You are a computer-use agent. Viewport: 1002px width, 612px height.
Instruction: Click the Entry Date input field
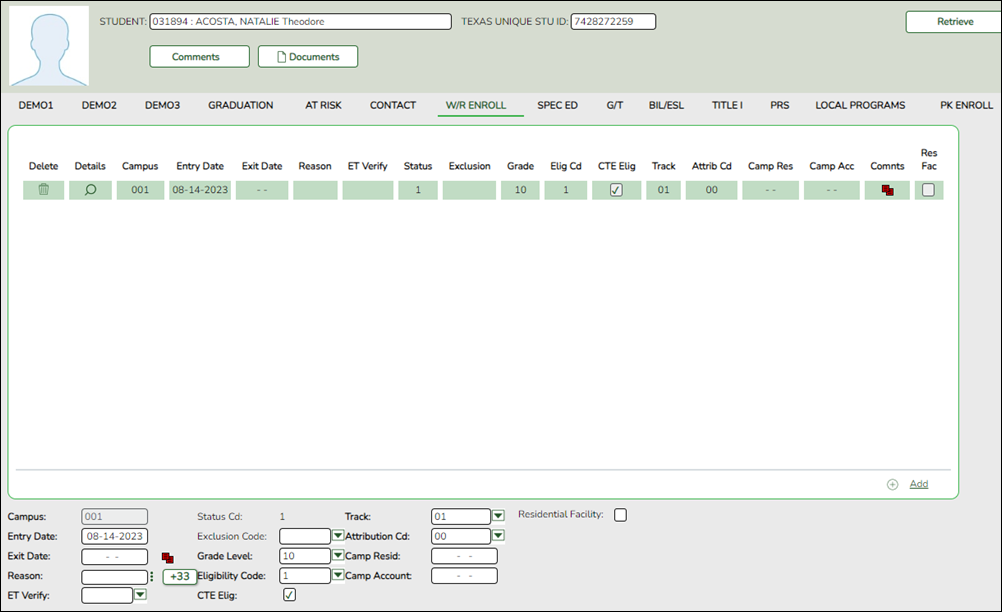[114, 537]
